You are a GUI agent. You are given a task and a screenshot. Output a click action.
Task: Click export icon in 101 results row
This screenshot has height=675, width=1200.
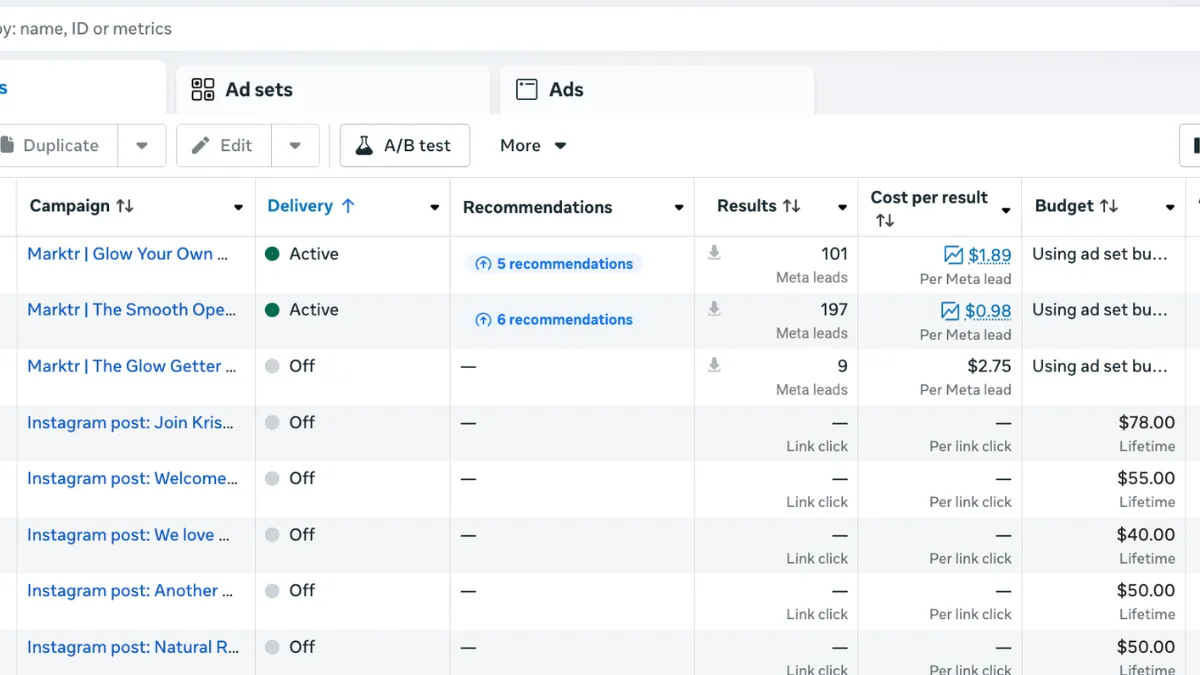pos(714,254)
